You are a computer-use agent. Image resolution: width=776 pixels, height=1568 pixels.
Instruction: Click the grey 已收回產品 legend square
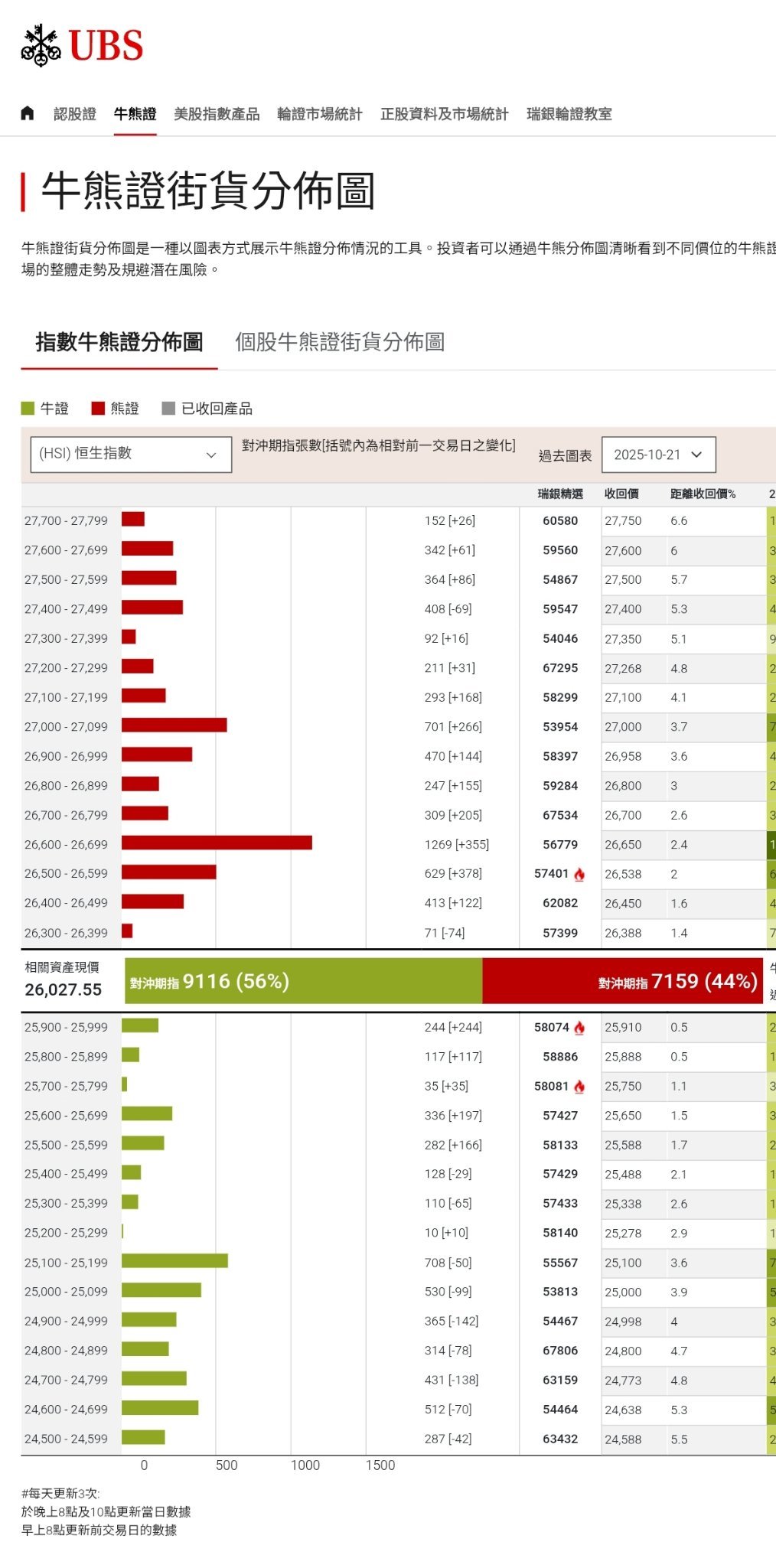tap(169, 409)
